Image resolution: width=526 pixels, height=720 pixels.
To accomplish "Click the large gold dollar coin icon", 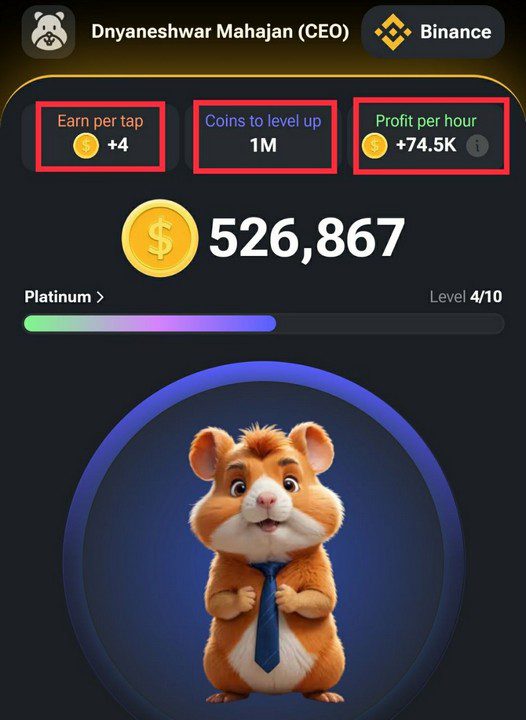I will 160,238.
